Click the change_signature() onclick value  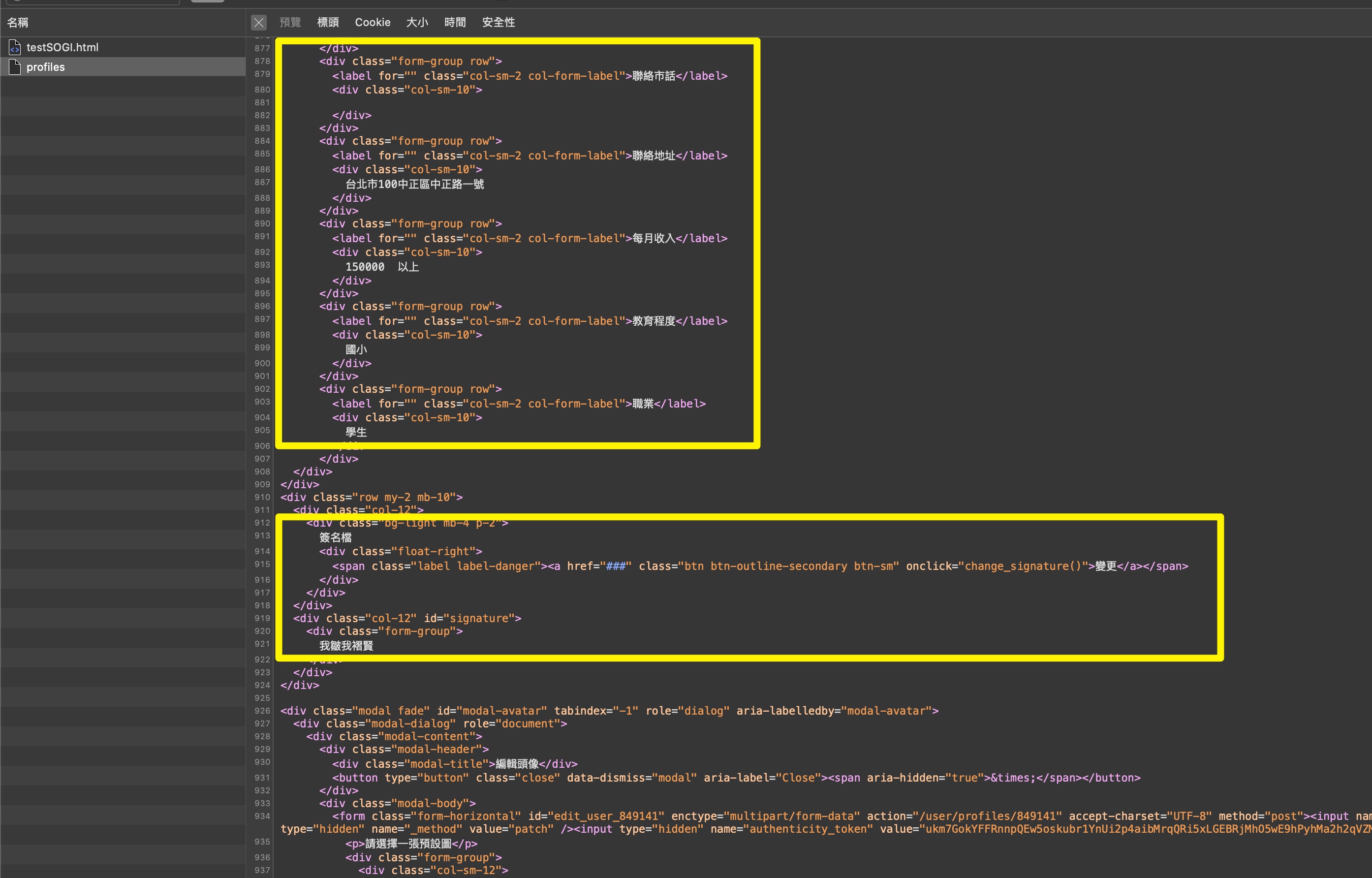[1023, 566]
